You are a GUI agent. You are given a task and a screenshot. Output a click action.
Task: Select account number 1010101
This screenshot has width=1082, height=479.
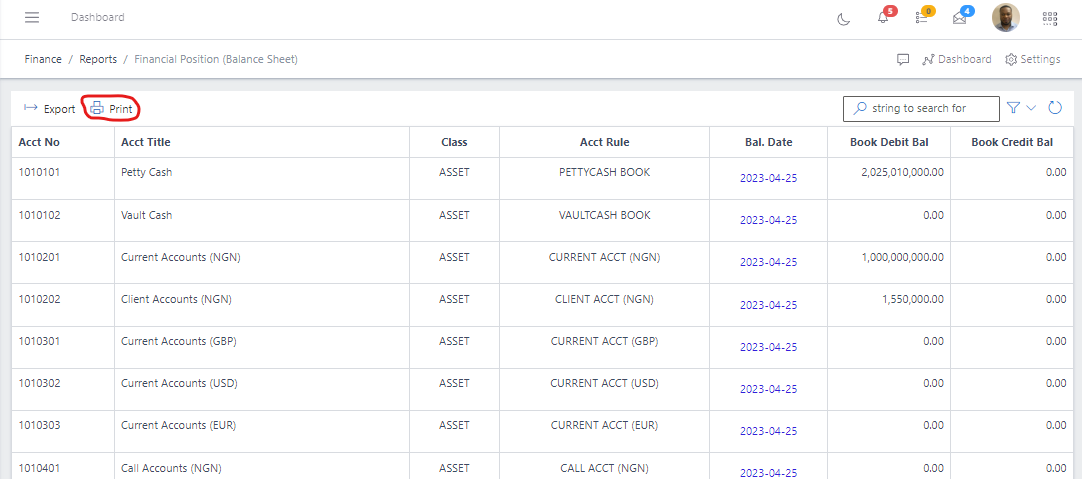coord(39,173)
